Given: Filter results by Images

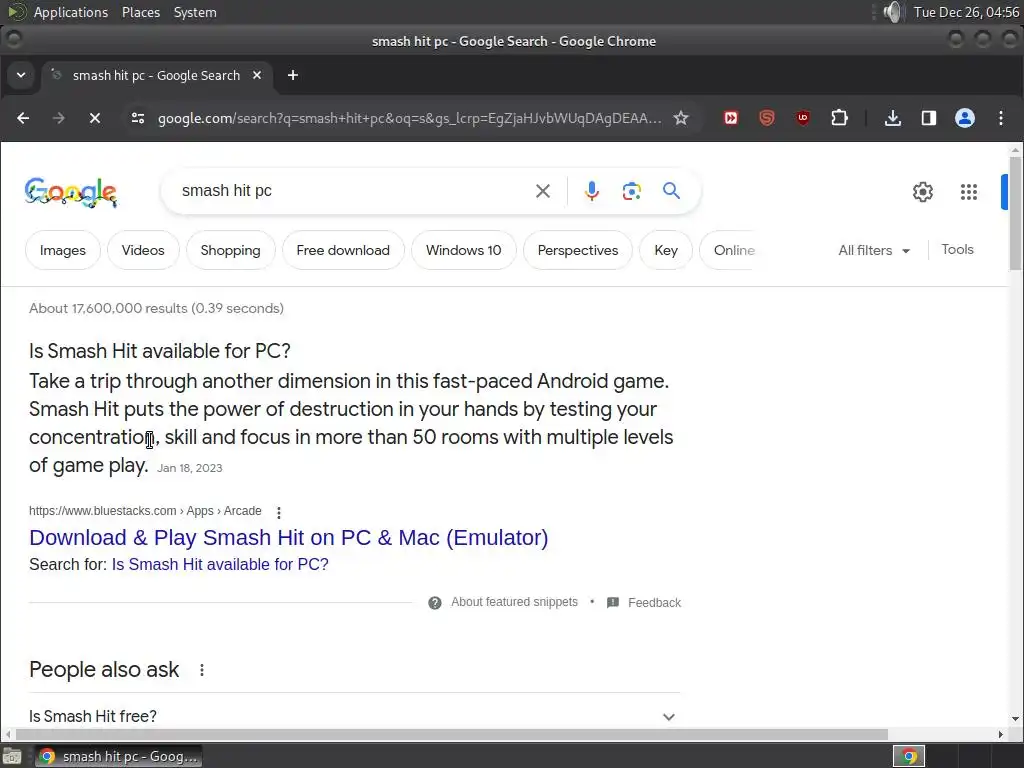Looking at the screenshot, I should tap(63, 250).
